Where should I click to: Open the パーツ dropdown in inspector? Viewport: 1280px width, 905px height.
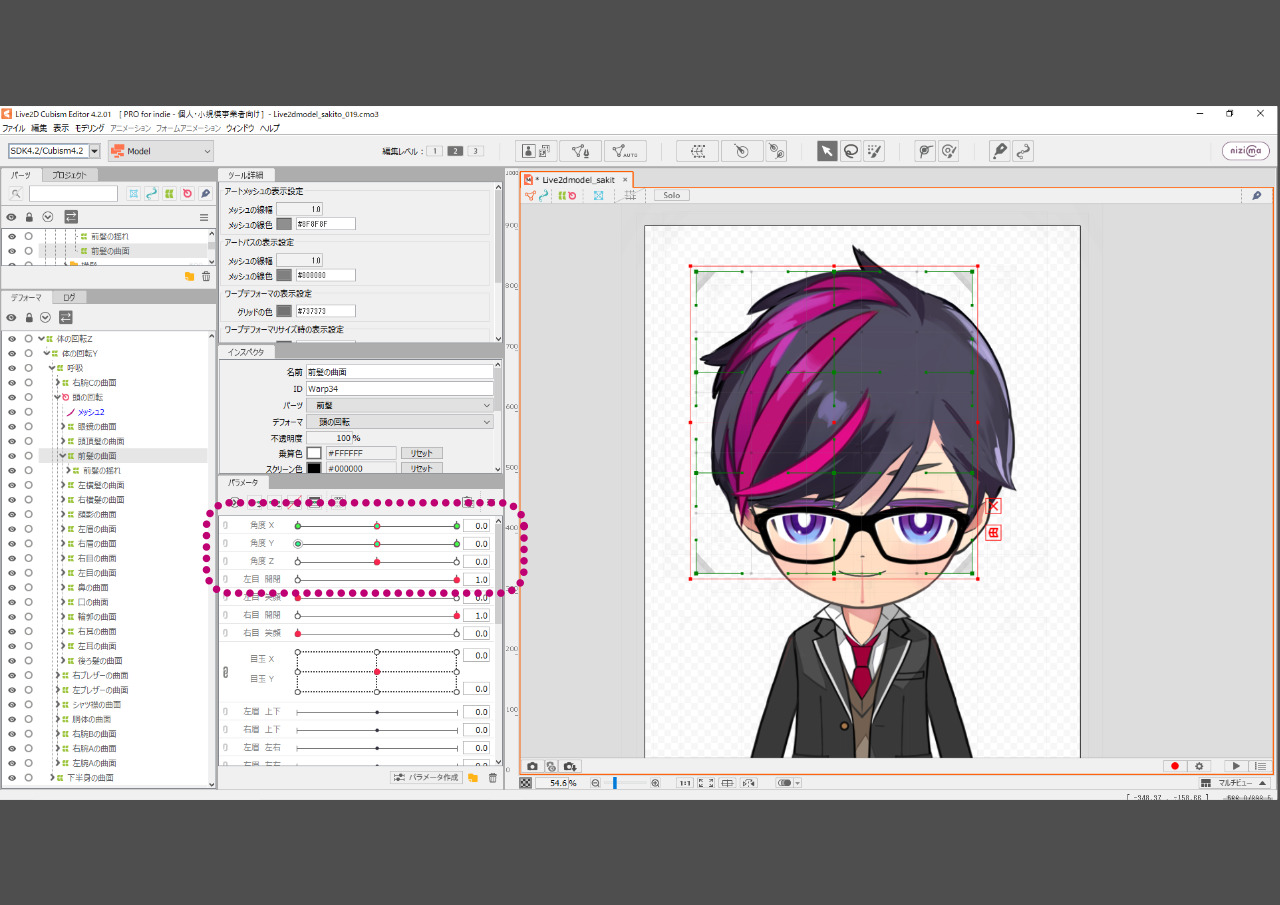pos(400,405)
